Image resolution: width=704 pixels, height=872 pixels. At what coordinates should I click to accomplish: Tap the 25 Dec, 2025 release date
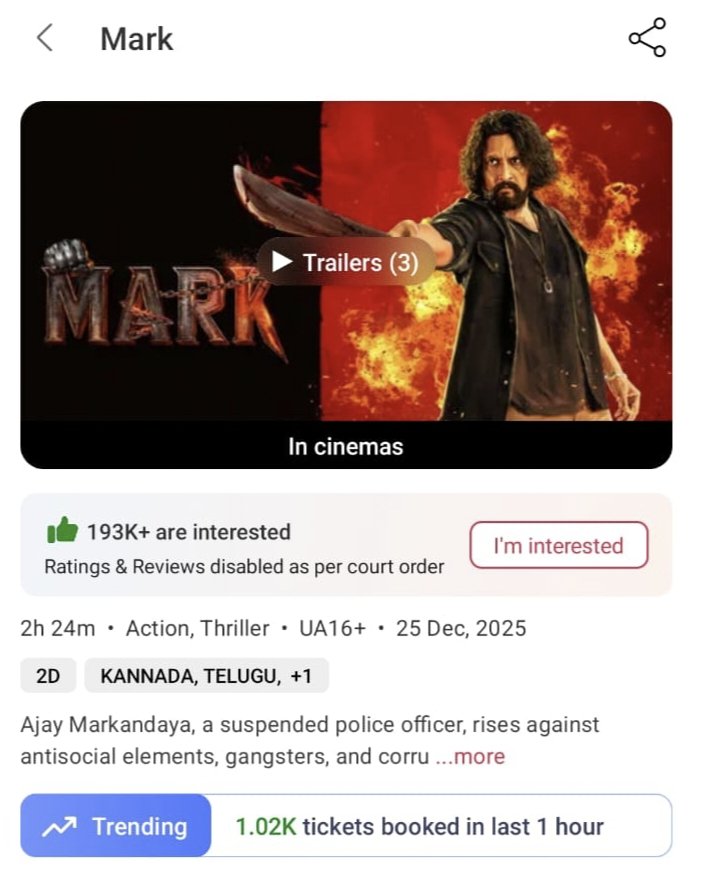coord(461,628)
